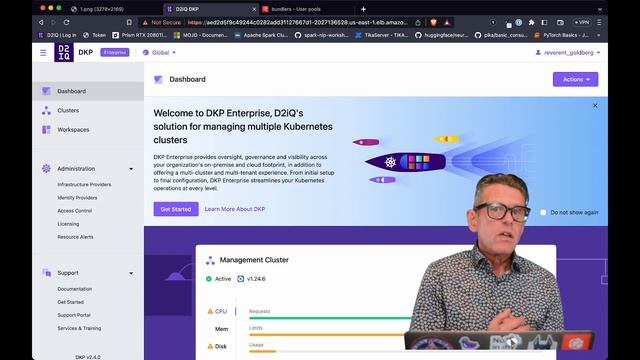
Task: Open the Apache Spark bookmark
Action: 261,35
